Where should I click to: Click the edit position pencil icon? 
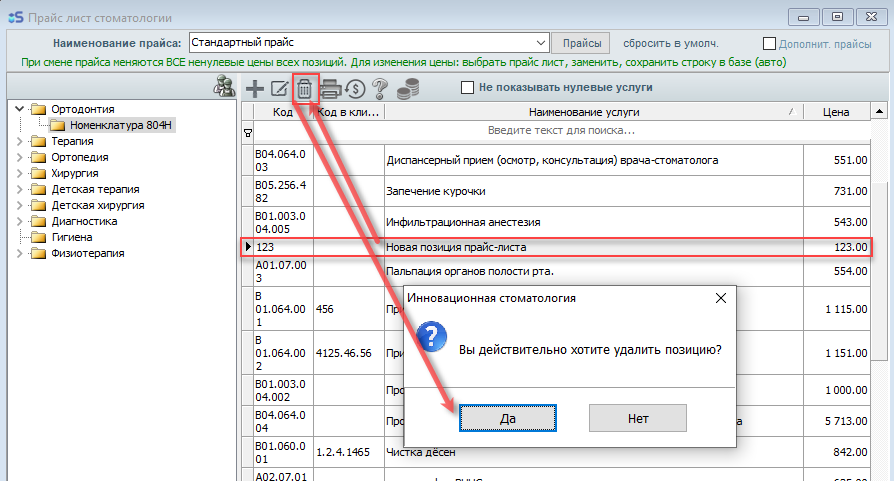(x=280, y=88)
